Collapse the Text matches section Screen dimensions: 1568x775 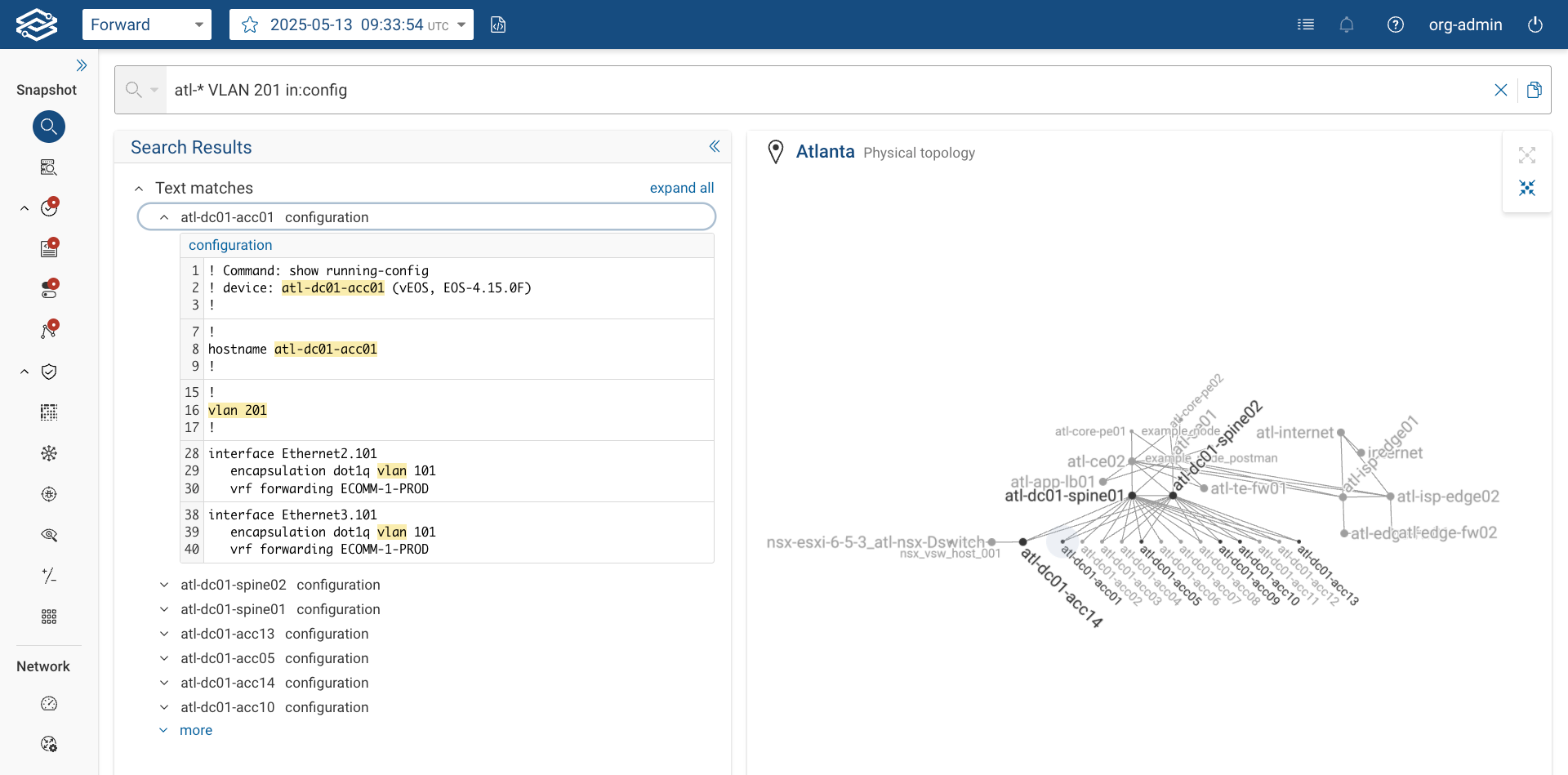[138, 188]
